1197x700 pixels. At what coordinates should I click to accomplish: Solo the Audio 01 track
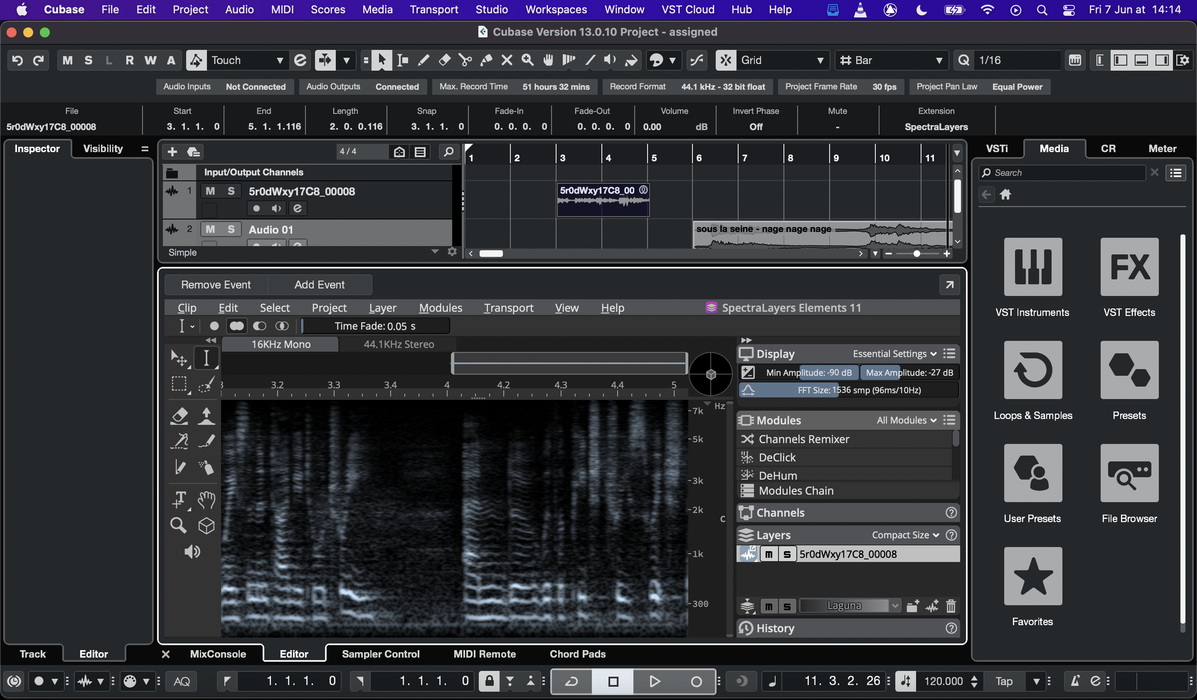pyautogui.click(x=231, y=229)
